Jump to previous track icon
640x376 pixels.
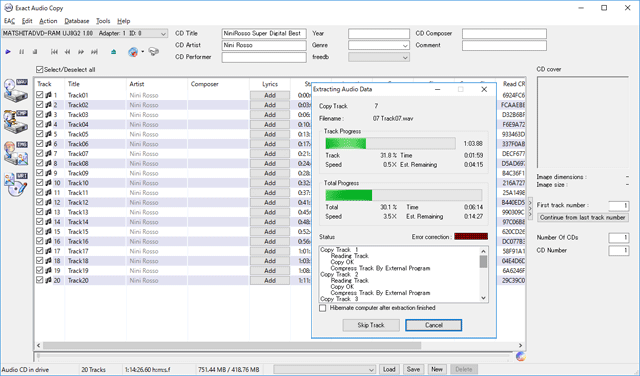pyautogui.click(x=54, y=52)
